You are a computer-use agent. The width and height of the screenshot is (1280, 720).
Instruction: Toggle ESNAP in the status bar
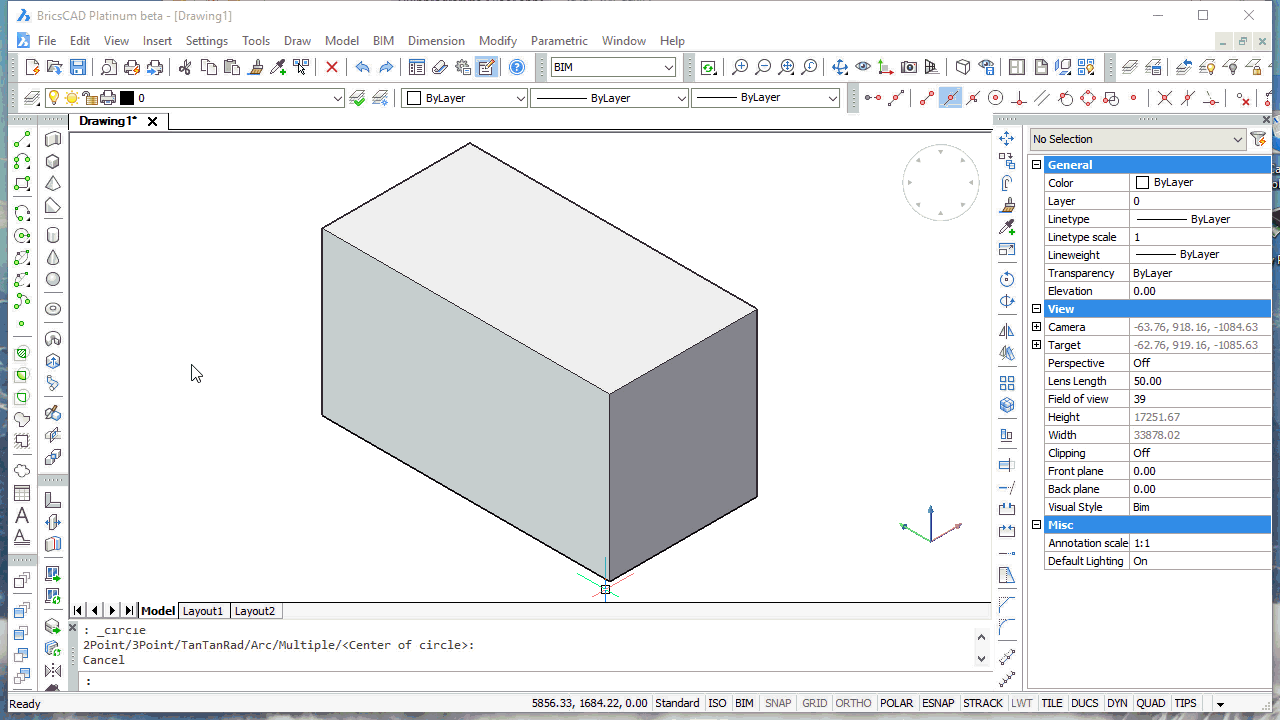coord(938,703)
